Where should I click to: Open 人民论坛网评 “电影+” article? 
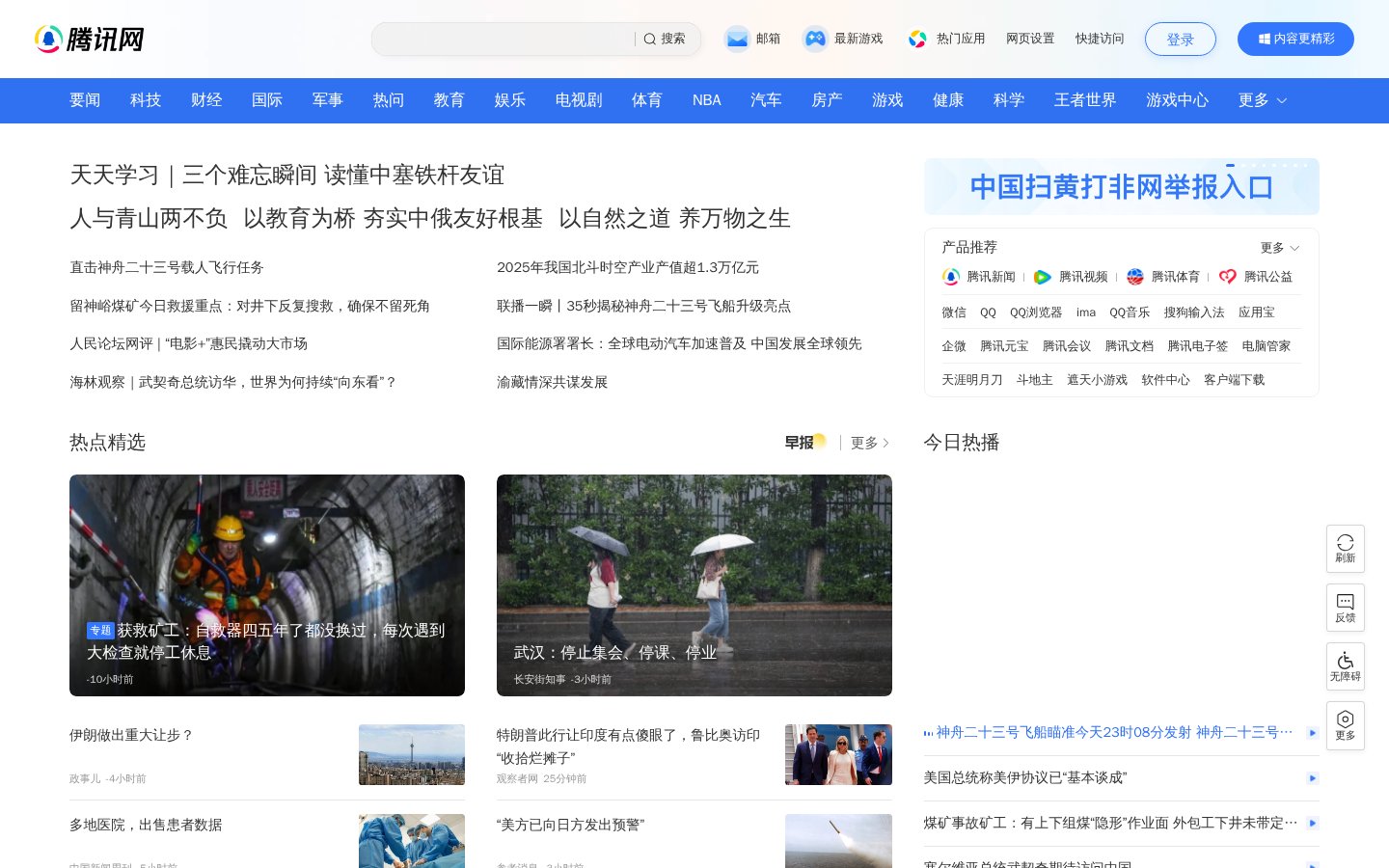(188, 343)
